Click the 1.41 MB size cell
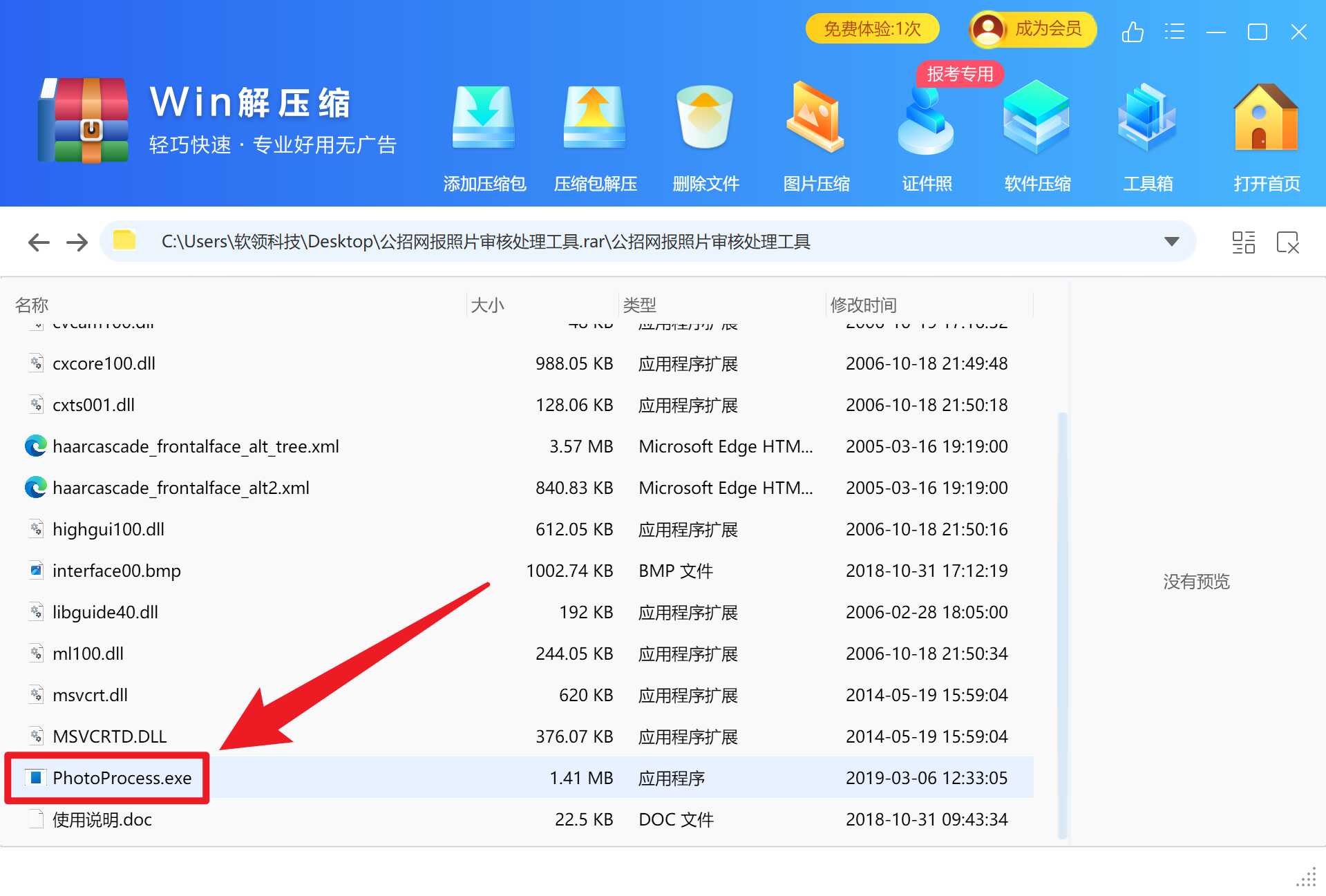This screenshot has height=896, width=1326. click(x=581, y=778)
